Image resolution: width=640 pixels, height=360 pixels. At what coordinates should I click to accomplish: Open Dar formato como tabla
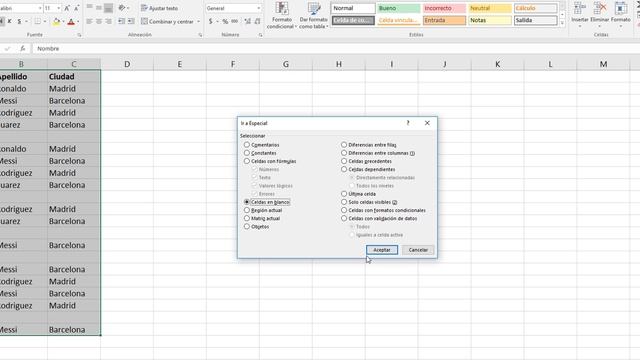pos(313,16)
